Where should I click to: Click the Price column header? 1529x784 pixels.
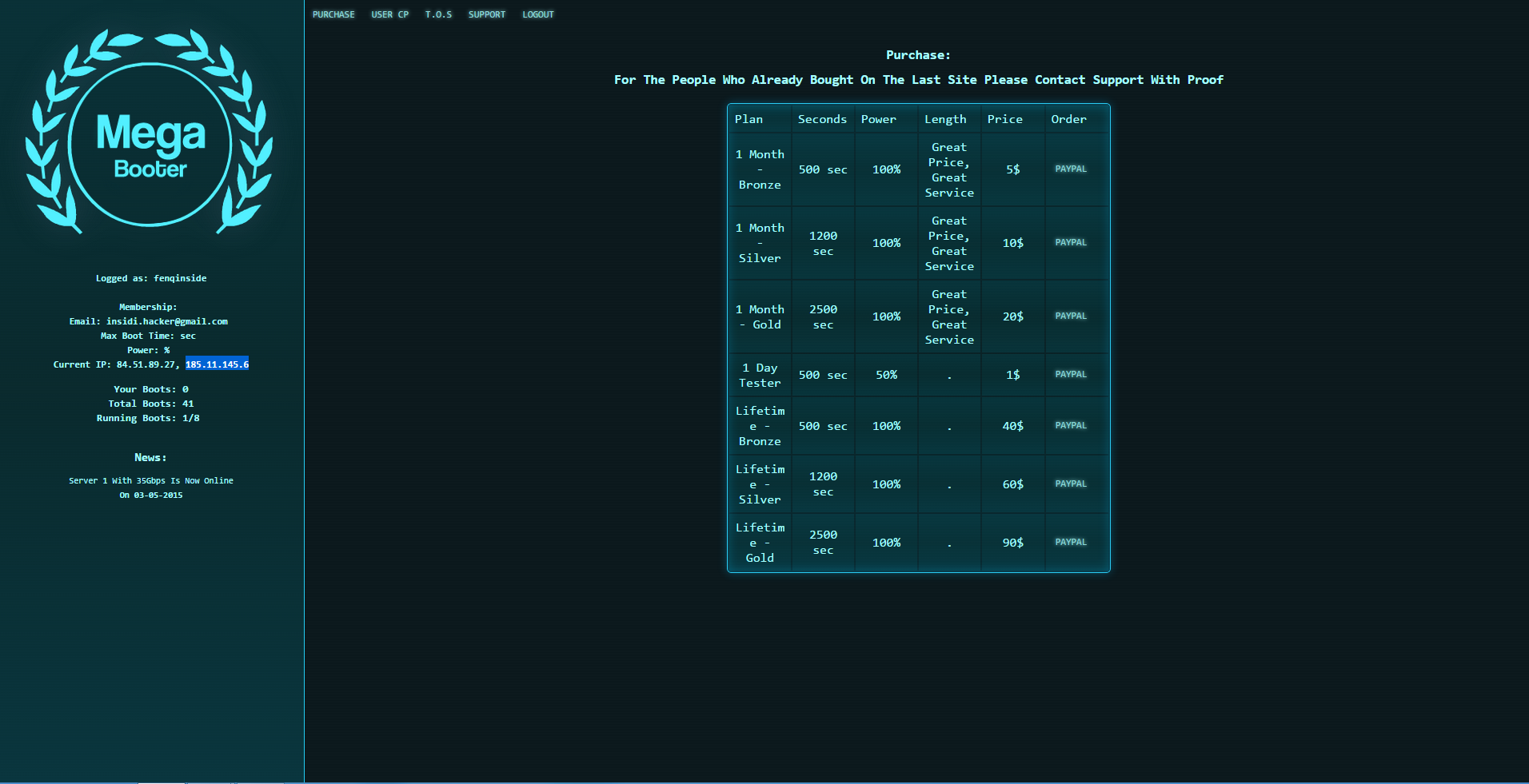coord(1004,119)
